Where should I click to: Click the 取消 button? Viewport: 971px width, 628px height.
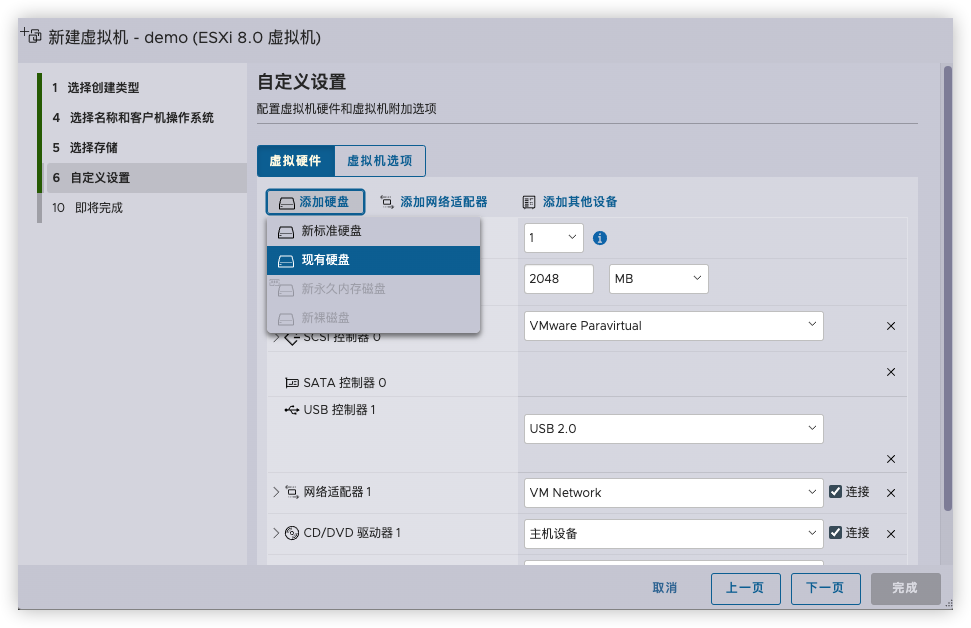pos(664,588)
